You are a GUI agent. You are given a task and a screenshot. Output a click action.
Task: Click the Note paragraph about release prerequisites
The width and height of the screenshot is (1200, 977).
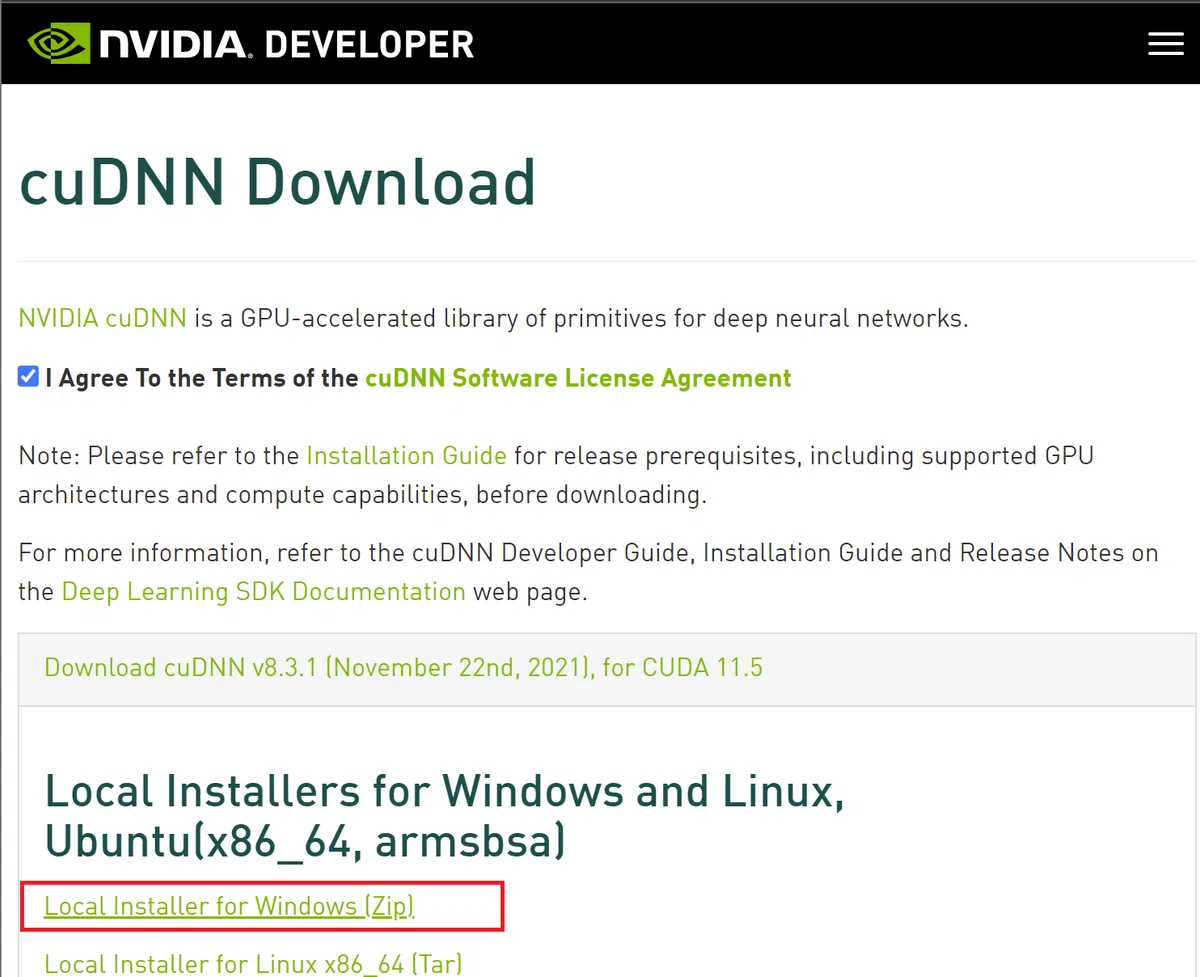tap(556, 475)
